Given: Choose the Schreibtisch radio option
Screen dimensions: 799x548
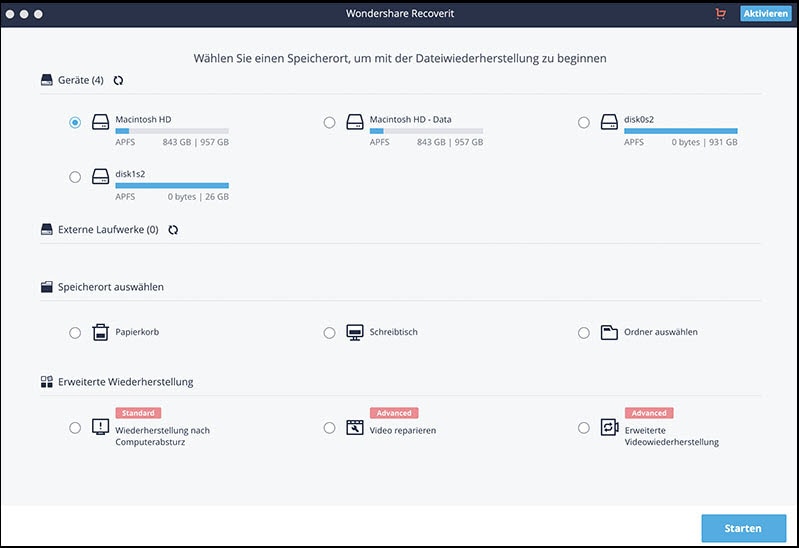Looking at the screenshot, I should coord(329,333).
